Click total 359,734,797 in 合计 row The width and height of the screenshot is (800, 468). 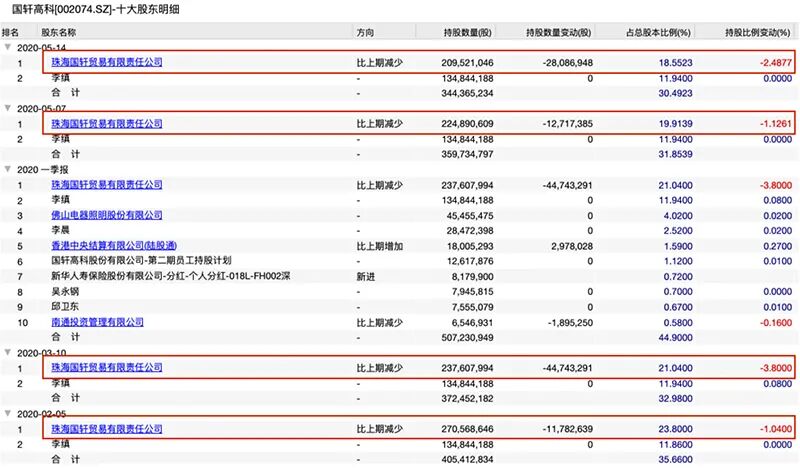[x=467, y=154]
